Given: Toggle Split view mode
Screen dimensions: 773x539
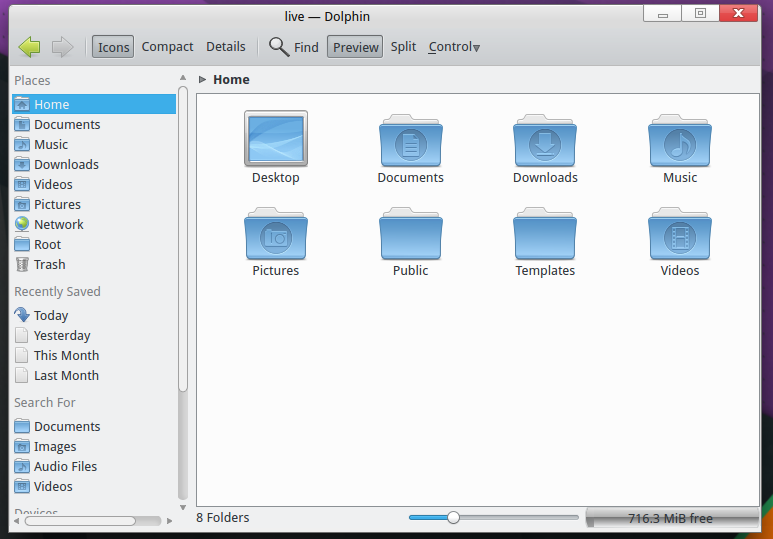Looking at the screenshot, I should [x=403, y=47].
